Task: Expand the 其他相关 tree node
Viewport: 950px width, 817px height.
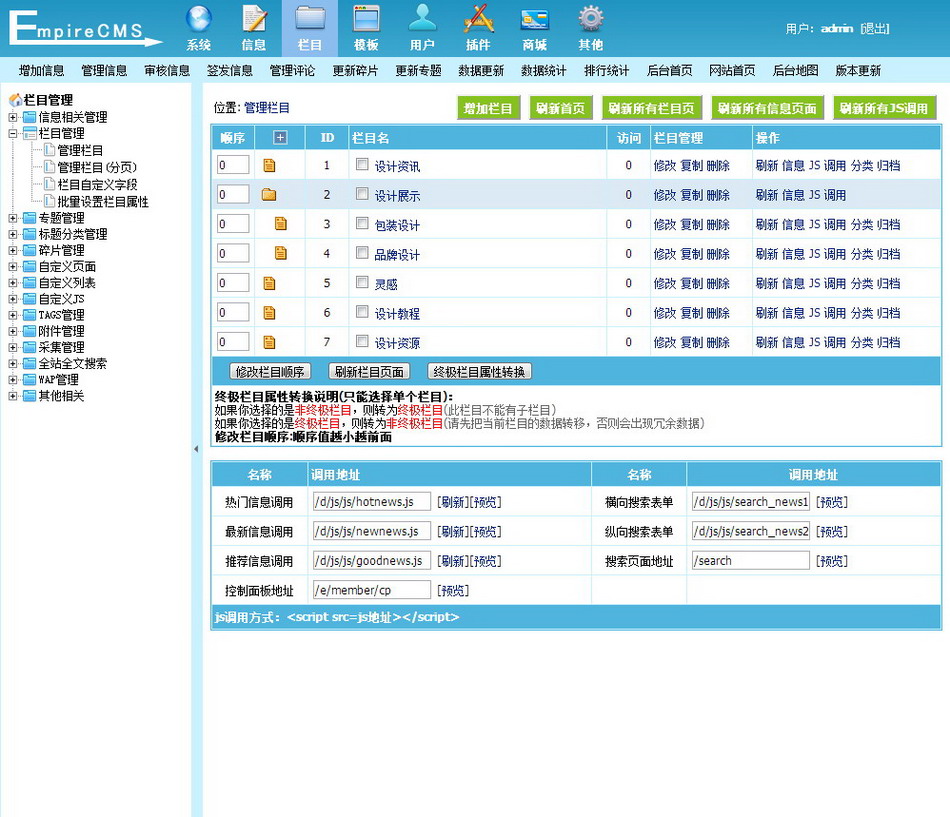Action: pyautogui.click(x=13, y=396)
